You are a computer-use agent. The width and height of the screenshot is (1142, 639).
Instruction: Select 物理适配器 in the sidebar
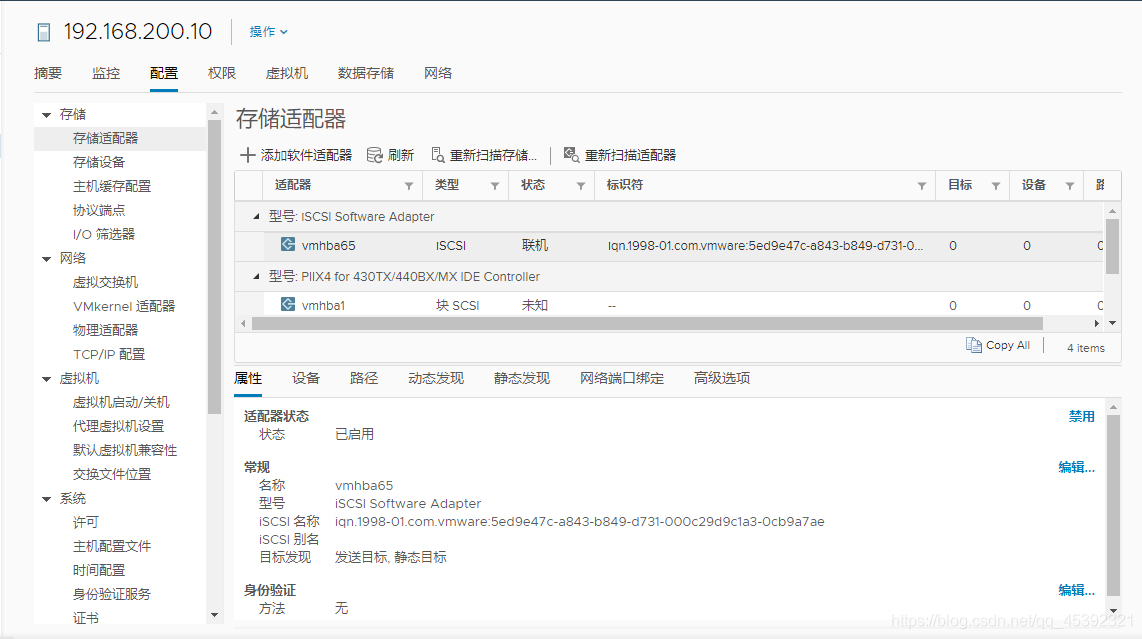pos(106,330)
